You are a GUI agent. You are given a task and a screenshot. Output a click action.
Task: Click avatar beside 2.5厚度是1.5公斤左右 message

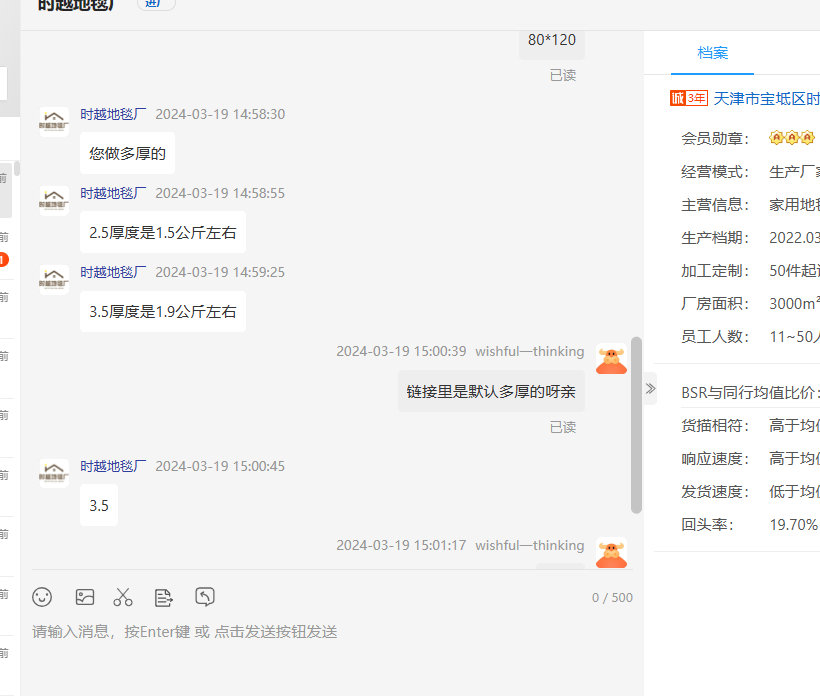pos(54,201)
